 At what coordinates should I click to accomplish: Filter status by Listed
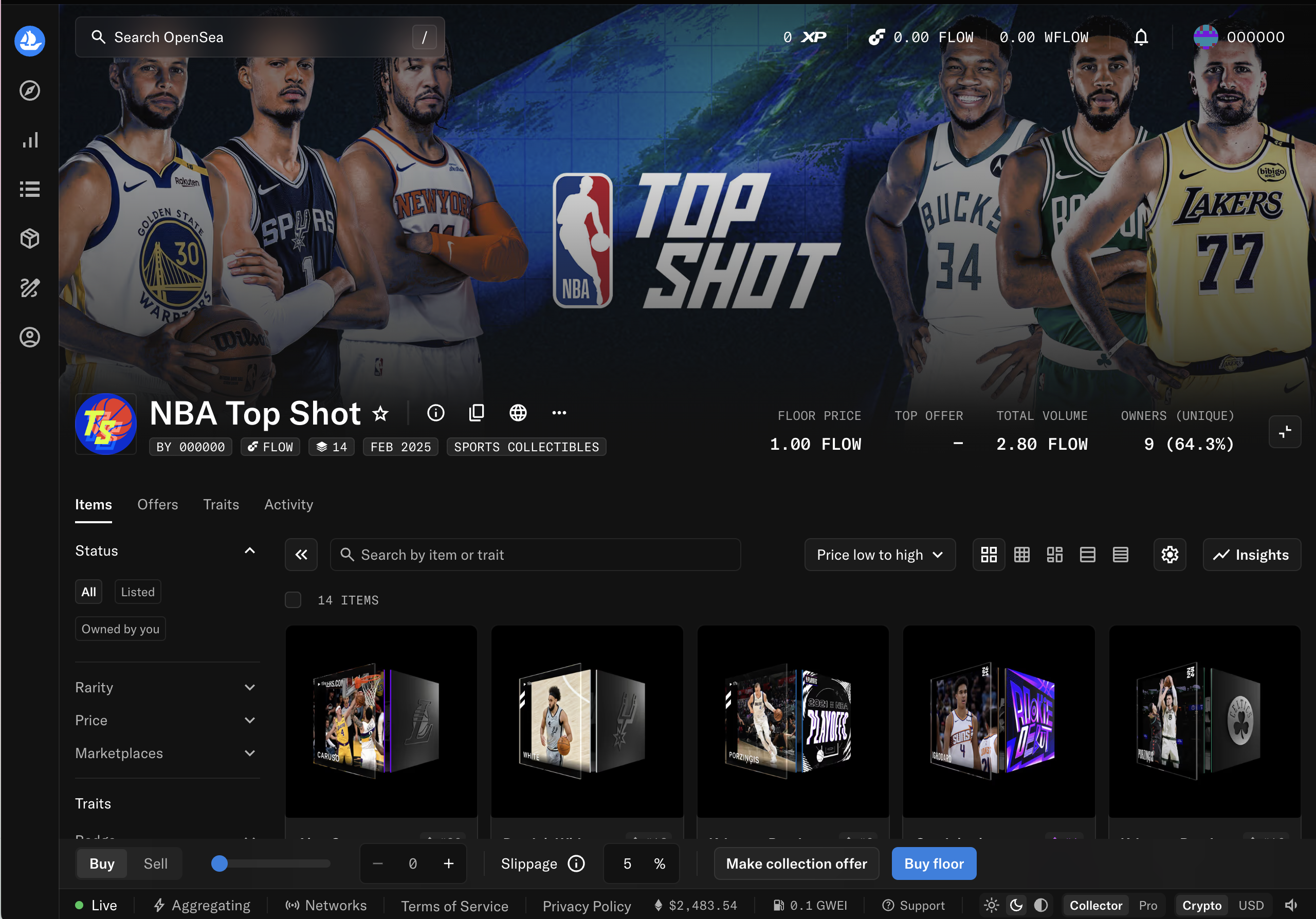coord(138,592)
